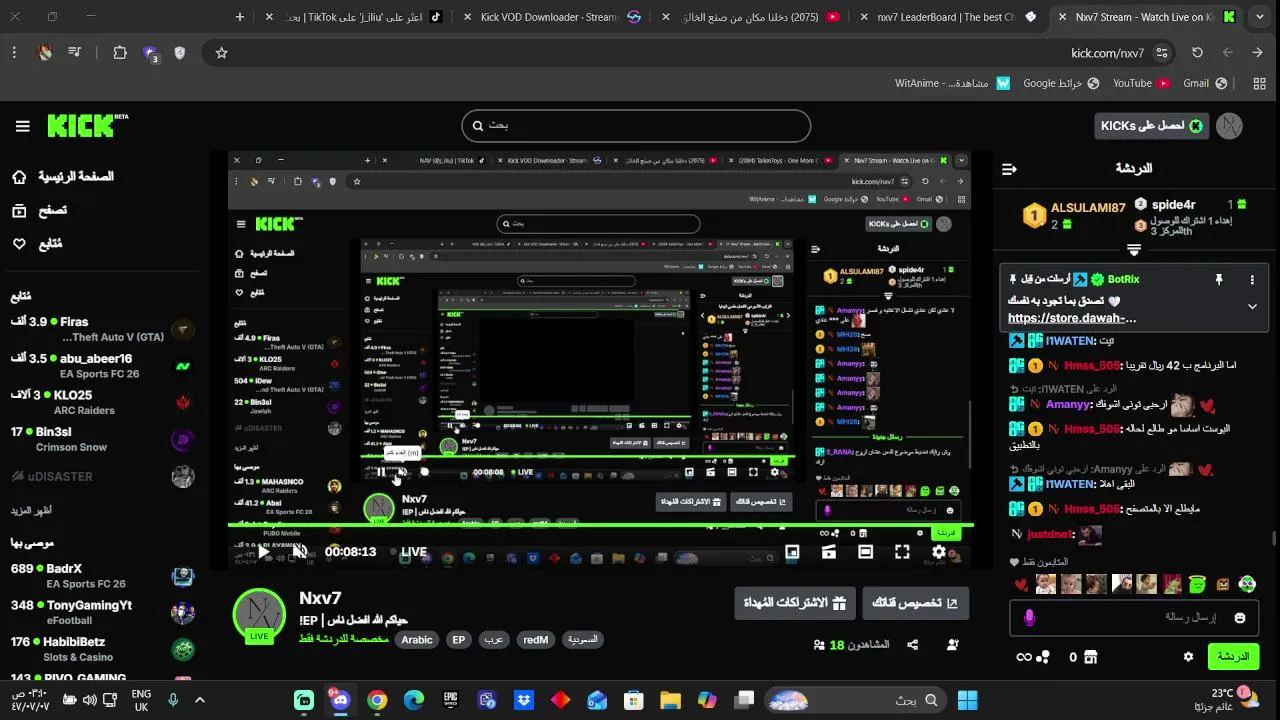
Task: Click the chat panel scrollbar
Action: (1273, 538)
